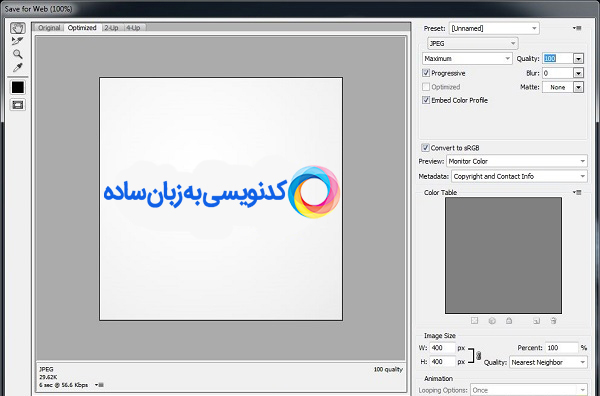Viewport: 600px width, 396px height.
Task: Open the Quality slider arrow
Action: pyautogui.click(x=578, y=59)
